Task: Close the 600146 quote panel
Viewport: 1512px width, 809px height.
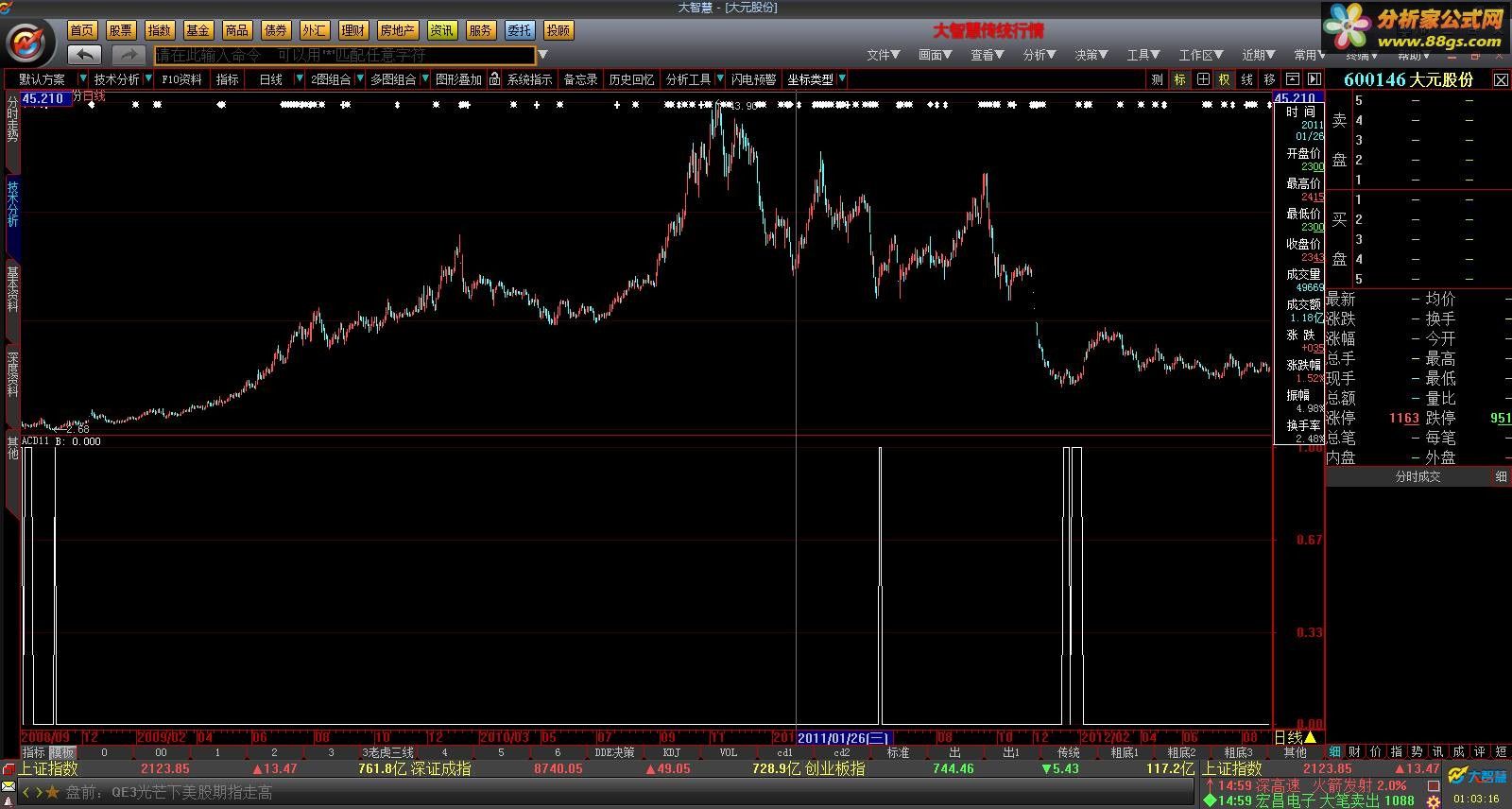Action: (x=1501, y=80)
